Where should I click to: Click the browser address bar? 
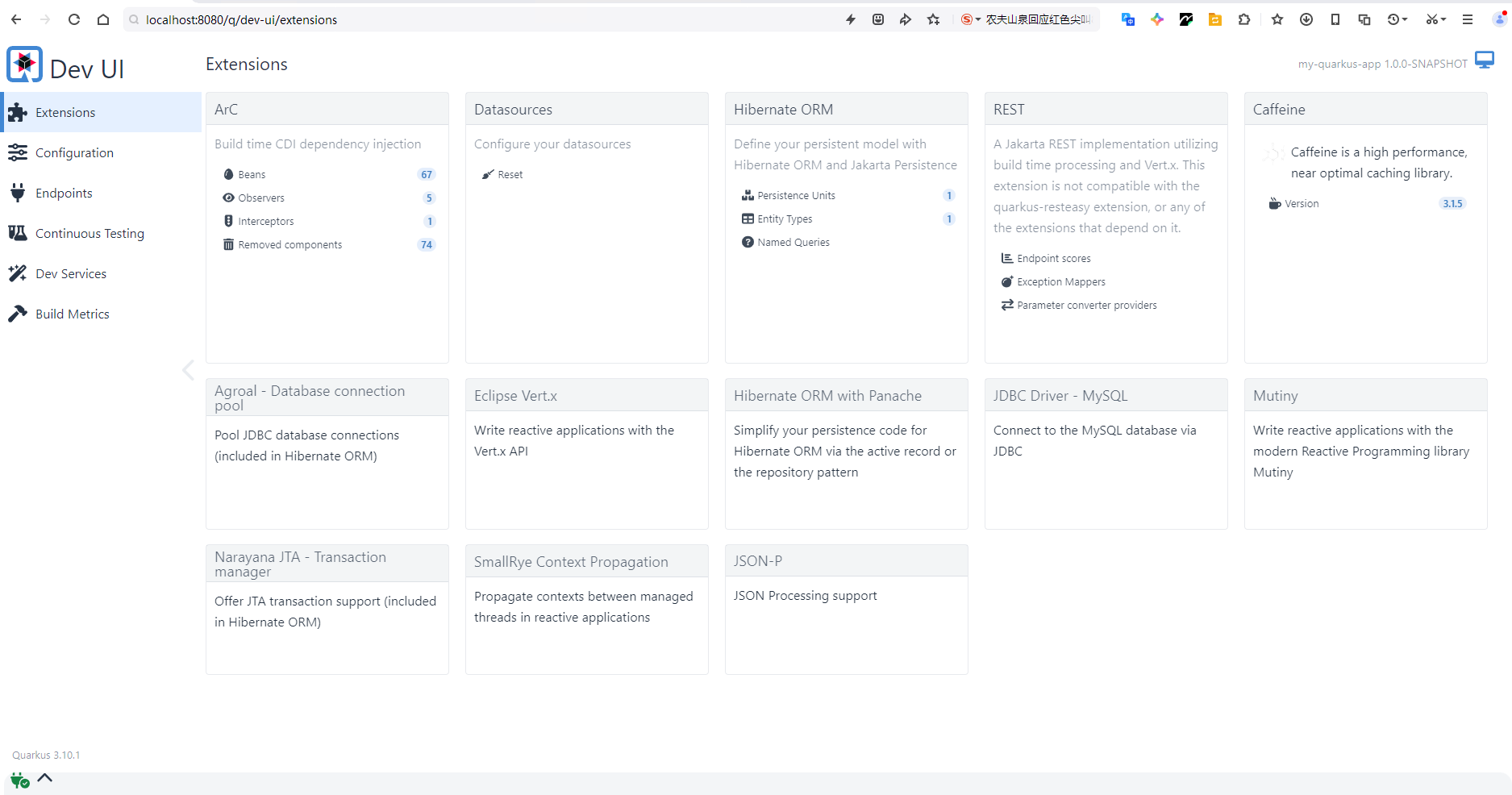[x=484, y=19]
